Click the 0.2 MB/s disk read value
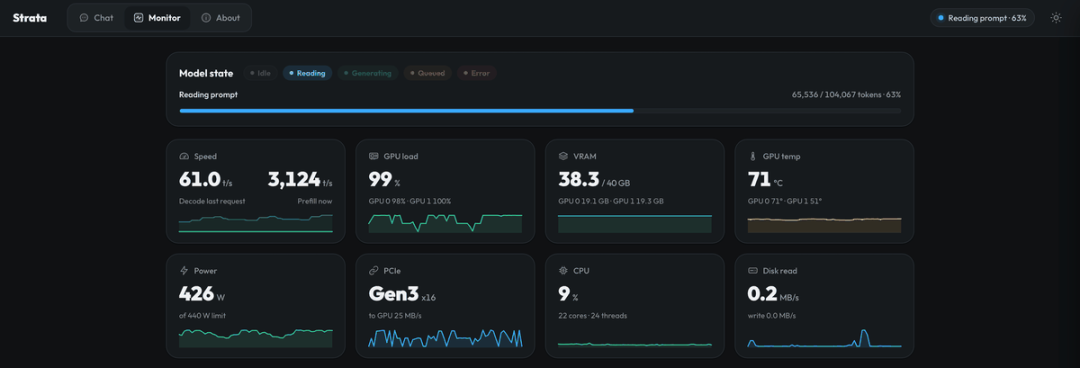The height and width of the screenshot is (368, 1080). (773, 294)
